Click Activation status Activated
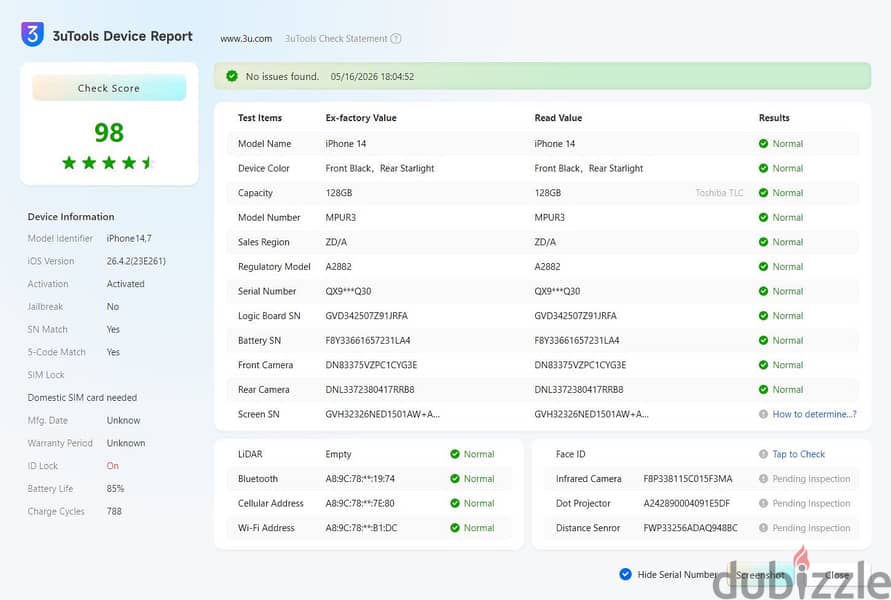The width and height of the screenshot is (891, 600). click(x=126, y=284)
